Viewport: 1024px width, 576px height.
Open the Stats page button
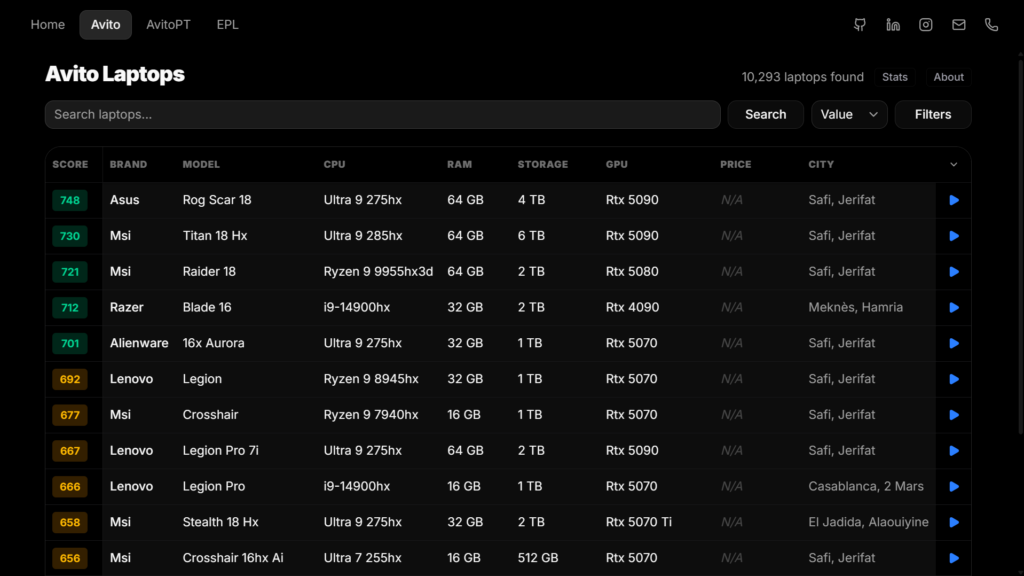tap(895, 77)
